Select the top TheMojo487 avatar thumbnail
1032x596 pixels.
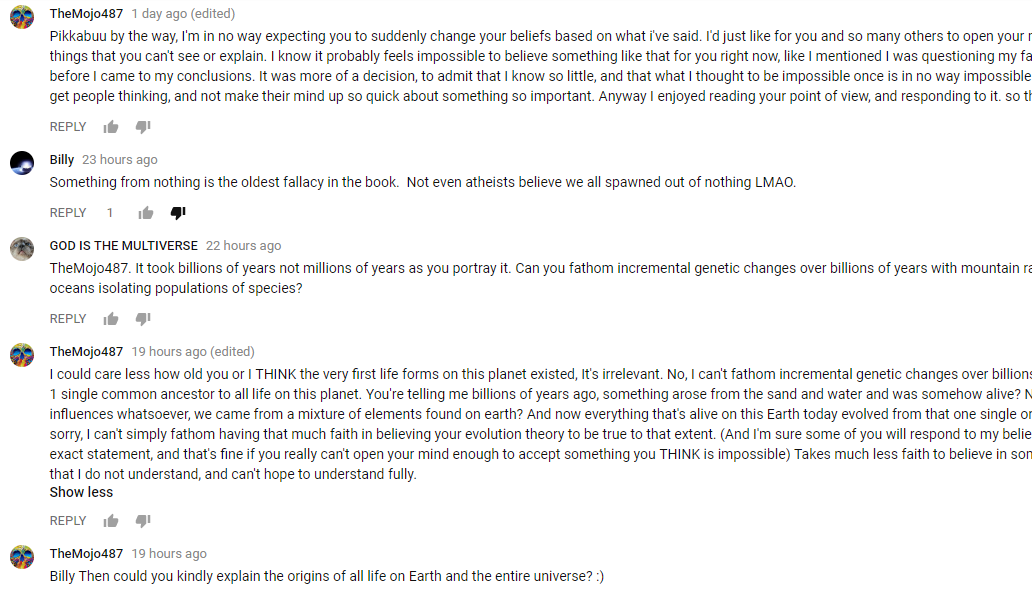tap(22, 17)
